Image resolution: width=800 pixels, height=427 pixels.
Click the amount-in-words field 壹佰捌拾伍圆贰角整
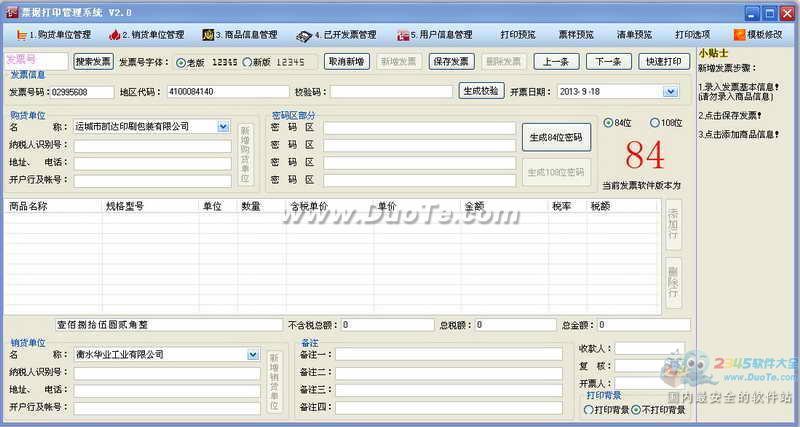tap(168, 325)
